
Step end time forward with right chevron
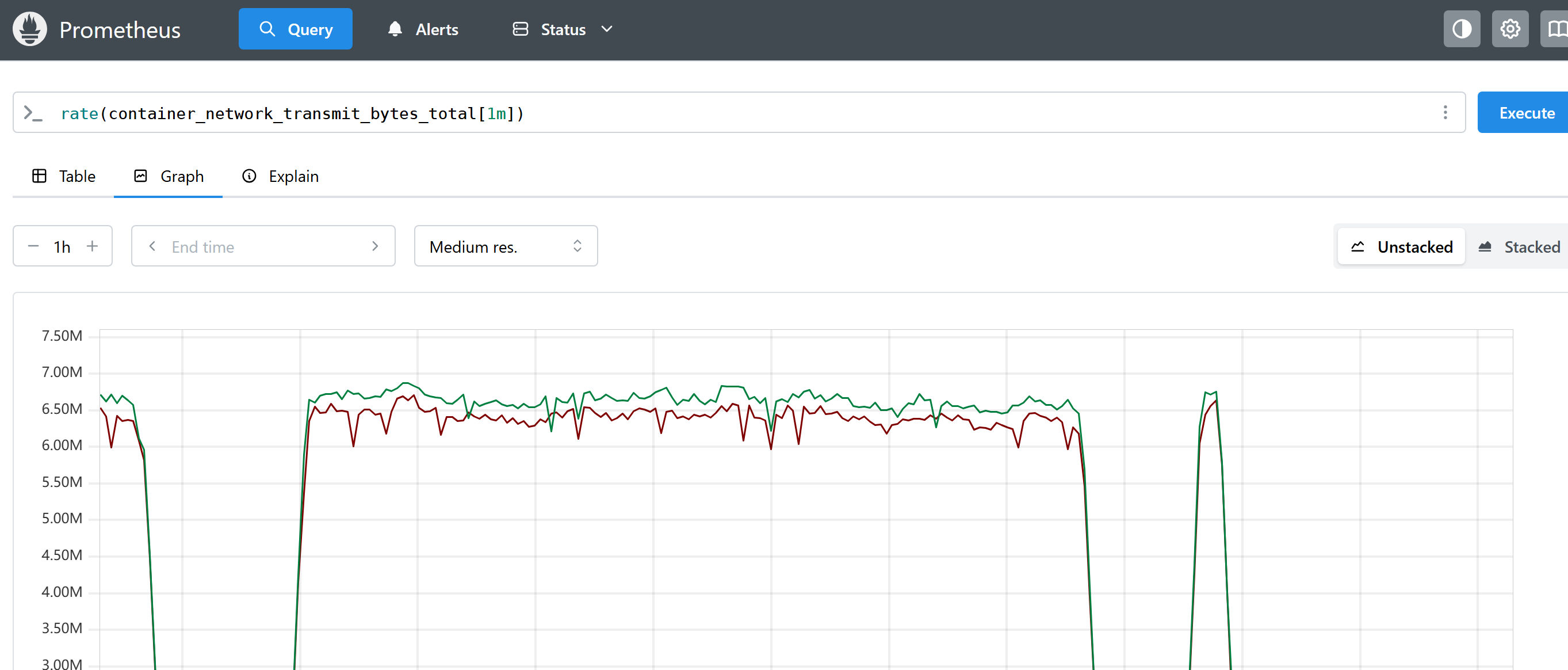[375, 247]
